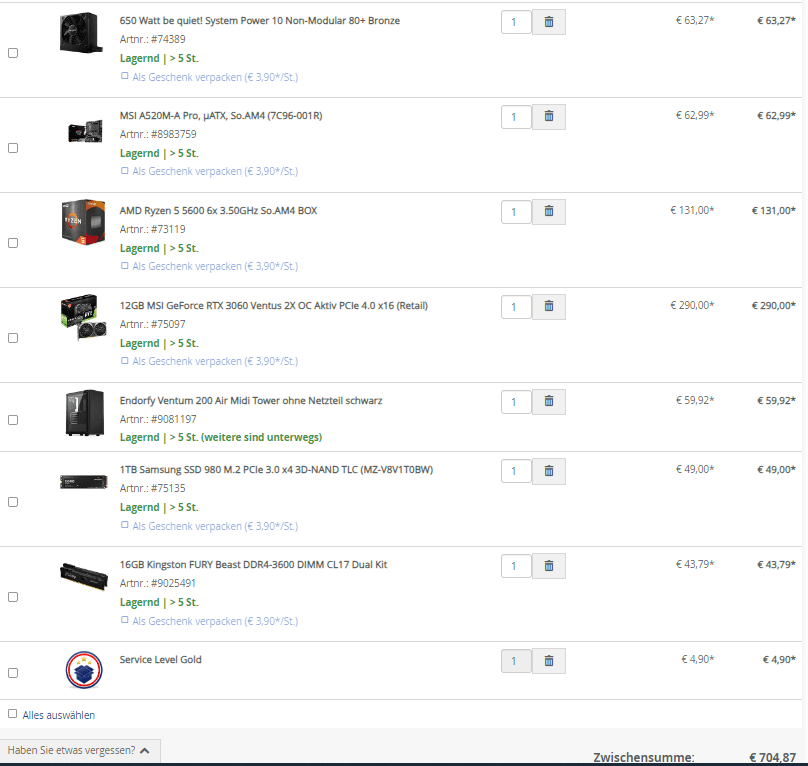
Task: Delete the RTX 3060 Ventus graphics card
Action: (549, 307)
